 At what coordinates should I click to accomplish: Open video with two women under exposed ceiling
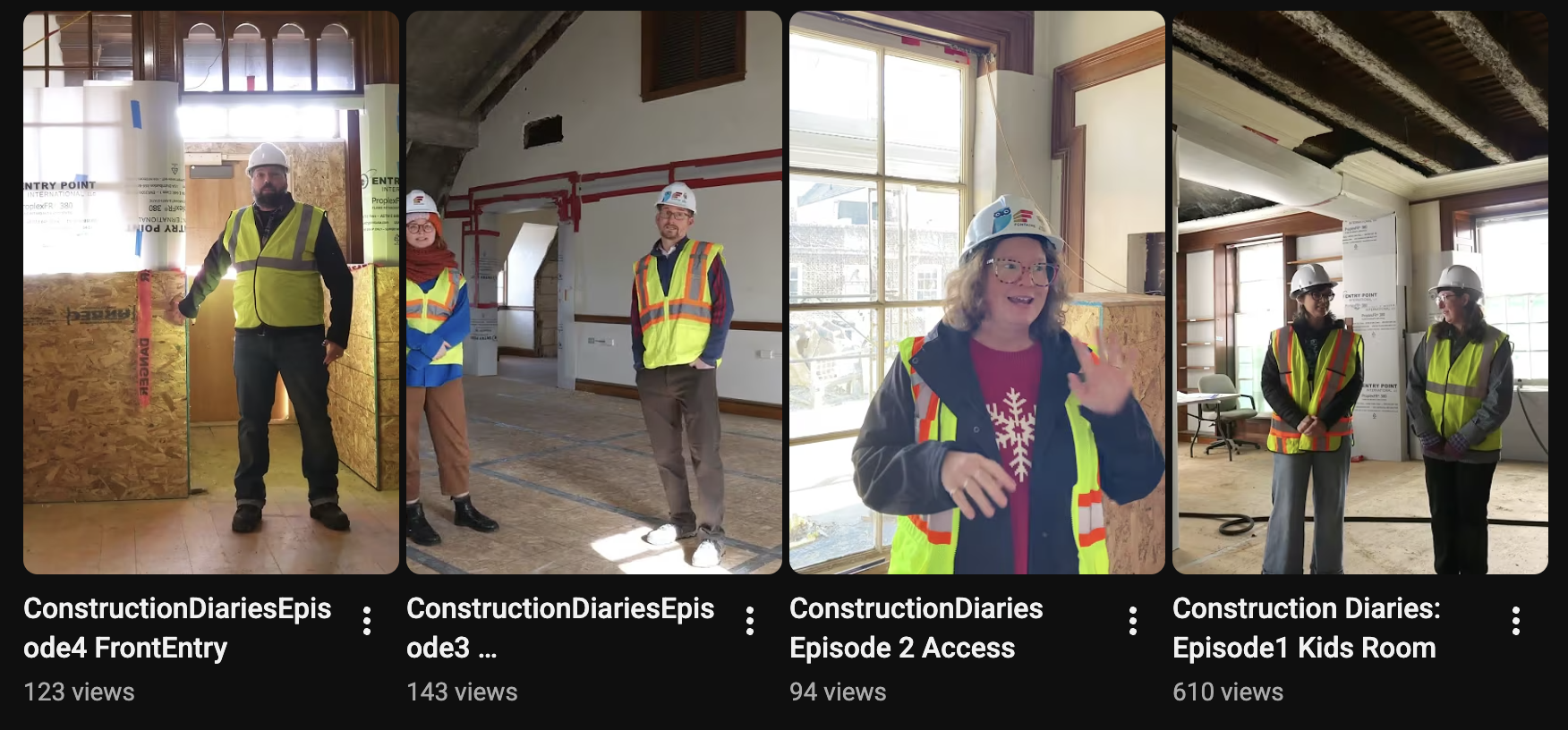(1360, 293)
